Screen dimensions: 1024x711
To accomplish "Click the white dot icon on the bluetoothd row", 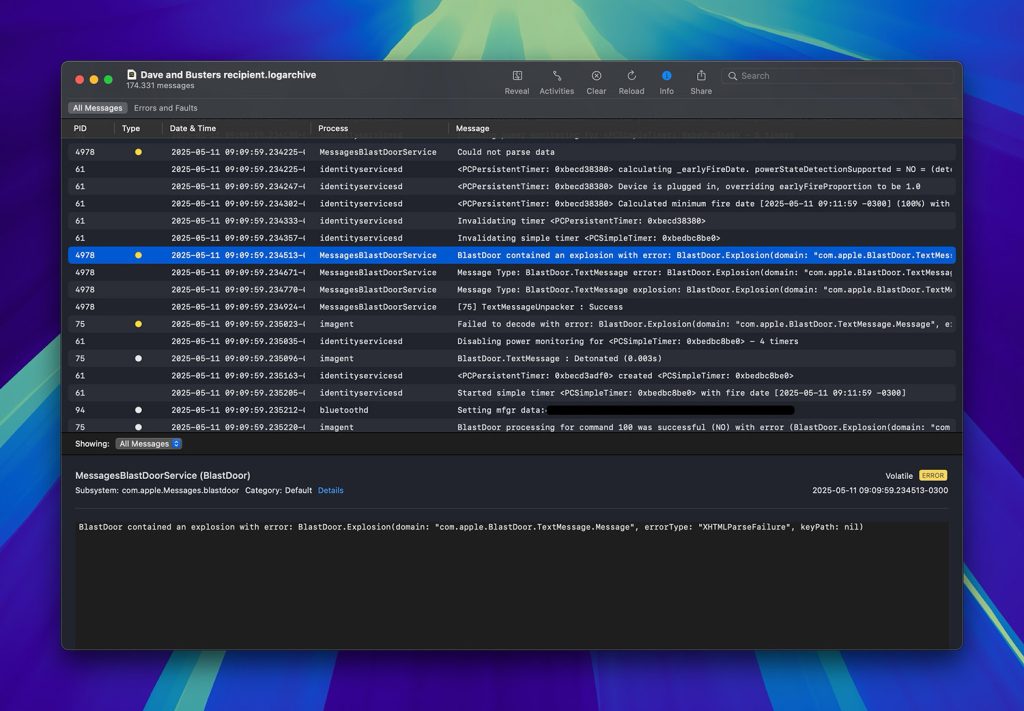I will [138, 409].
